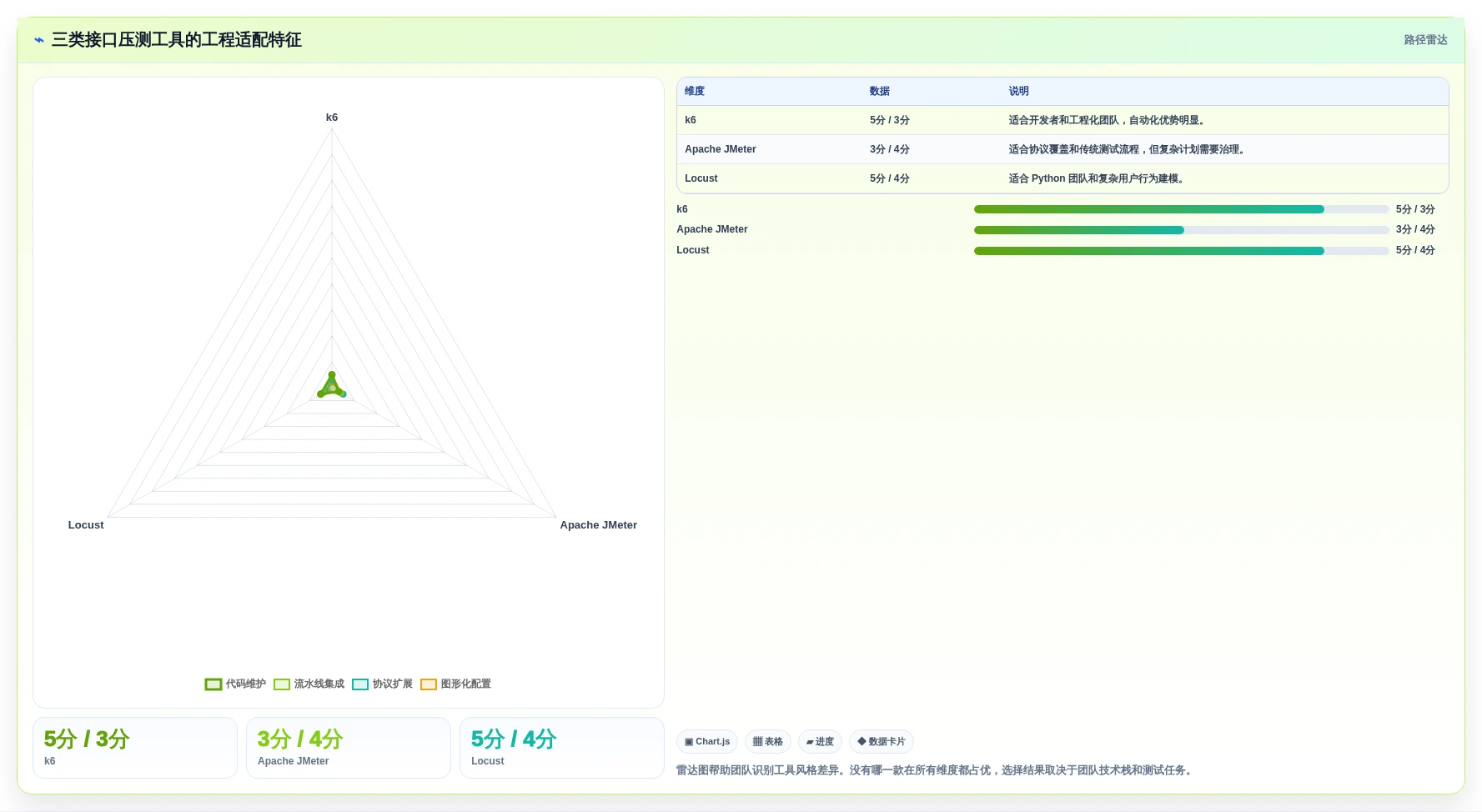Click the footnote text 雷达图帮助团队识别工具风格差异
The image size is (1482, 812).
[x=936, y=770]
